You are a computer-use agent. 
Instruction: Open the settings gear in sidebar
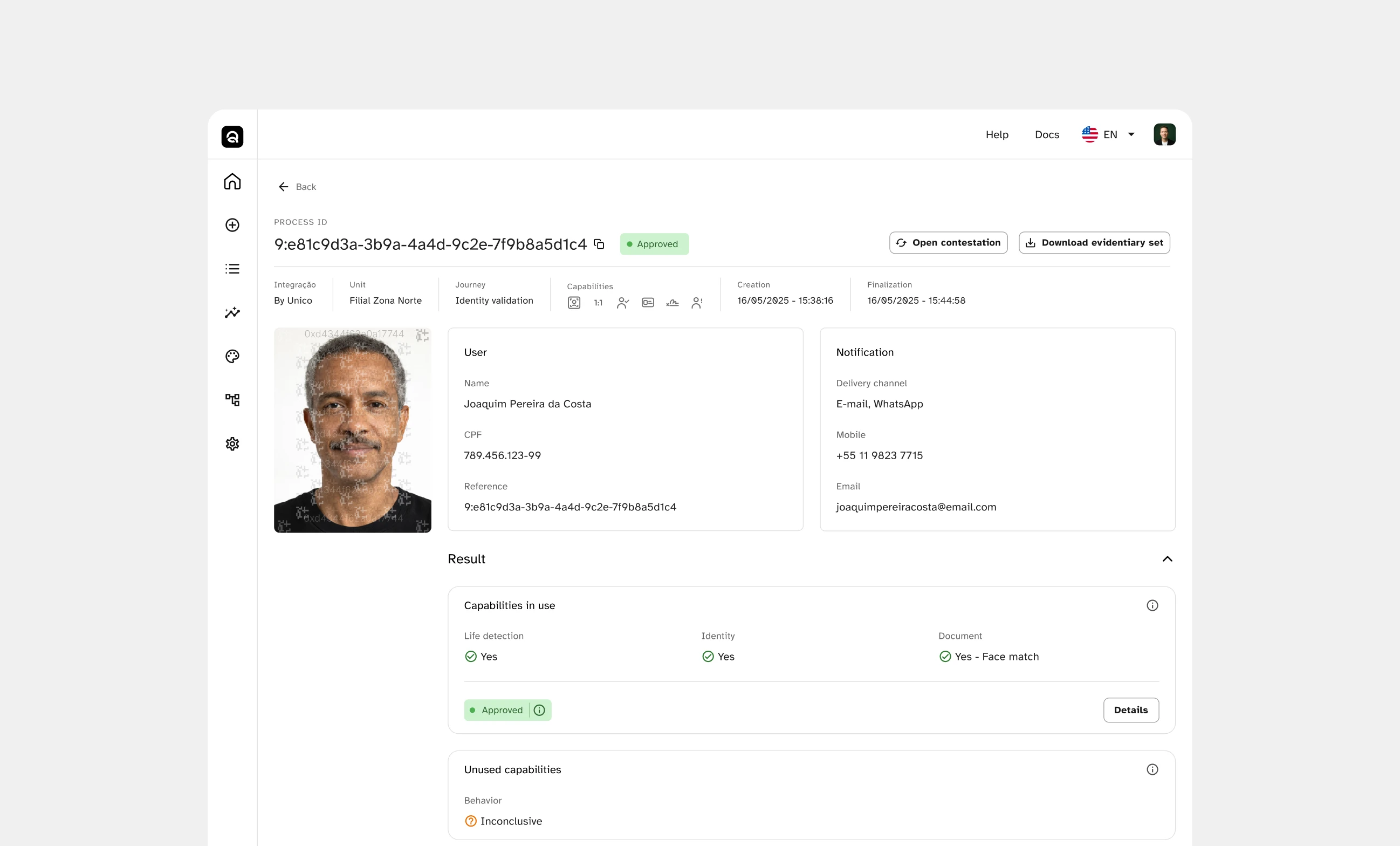pyautogui.click(x=232, y=444)
